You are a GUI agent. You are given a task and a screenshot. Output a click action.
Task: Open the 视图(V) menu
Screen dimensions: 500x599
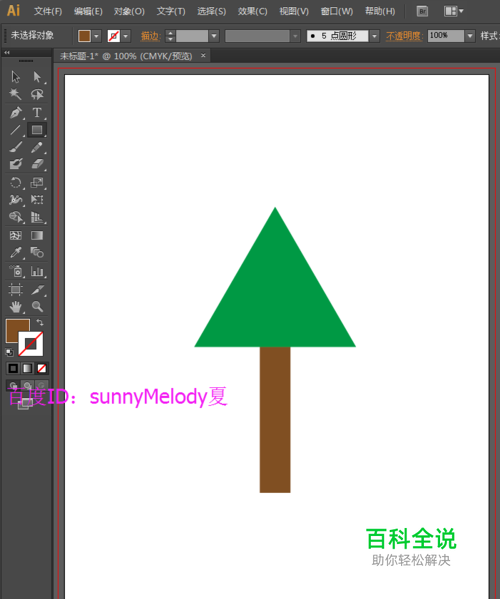pyautogui.click(x=294, y=11)
